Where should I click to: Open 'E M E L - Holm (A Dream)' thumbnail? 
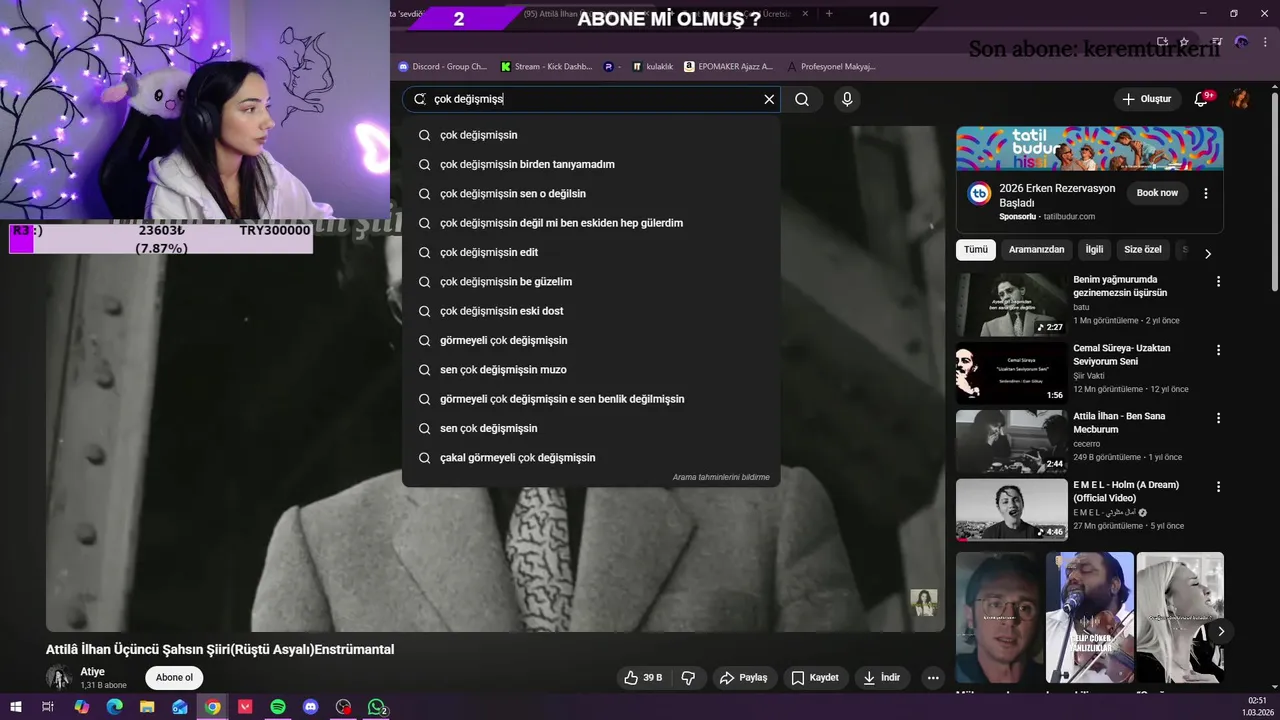[x=1011, y=509]
